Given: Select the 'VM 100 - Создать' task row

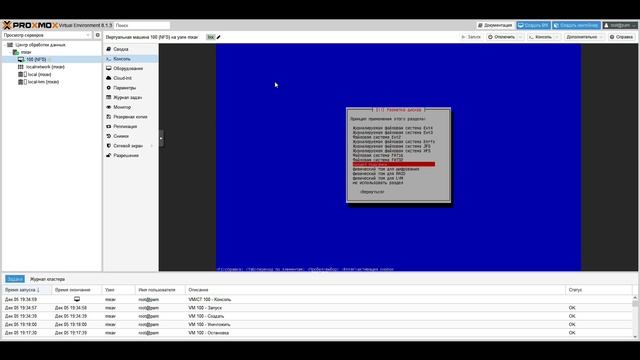Looking at the screenshot, I should 317,316.
